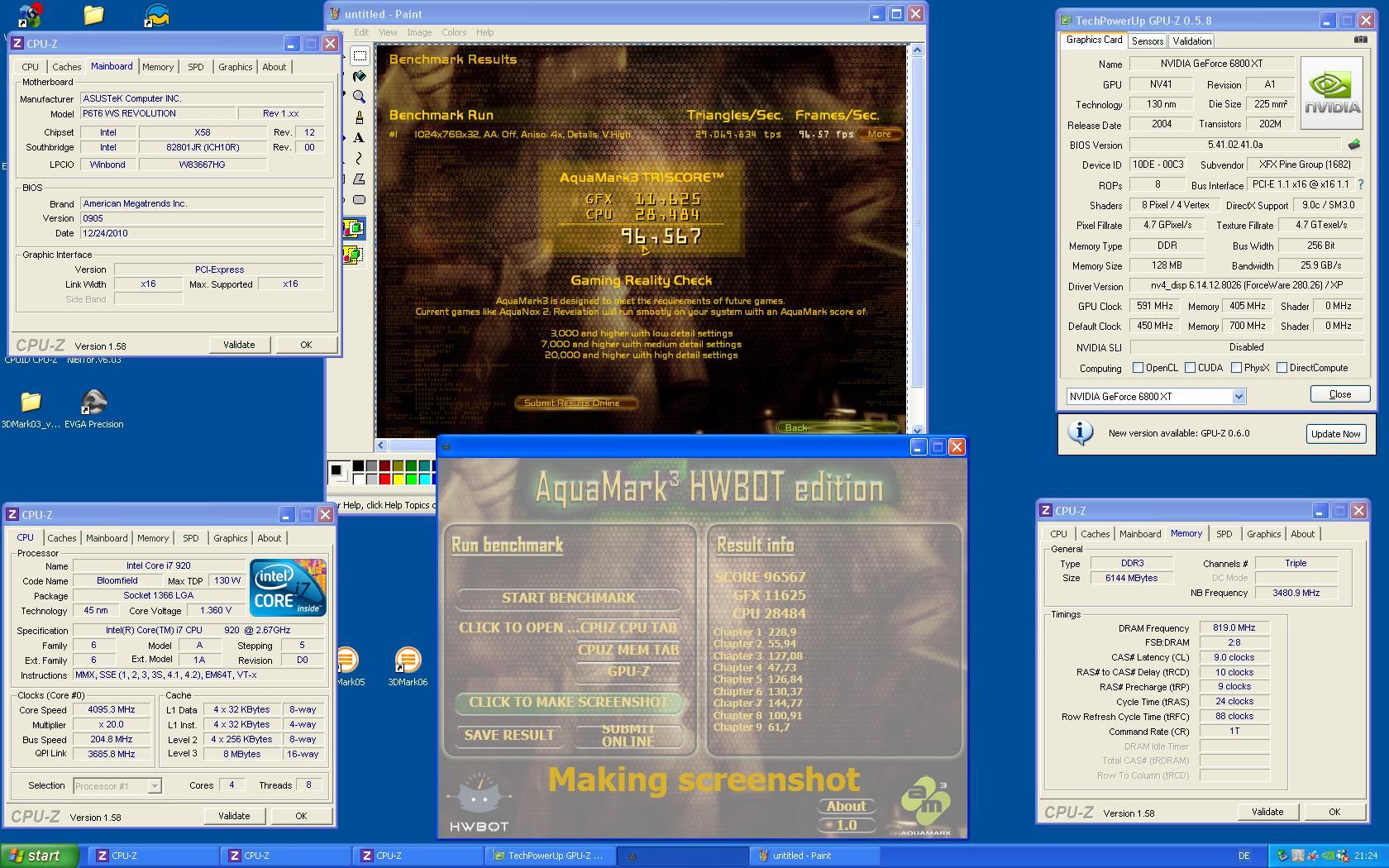Viewport: 1389px width, 868px height.
Task: Open the Windows start button
Action: (x=40, y=856)
